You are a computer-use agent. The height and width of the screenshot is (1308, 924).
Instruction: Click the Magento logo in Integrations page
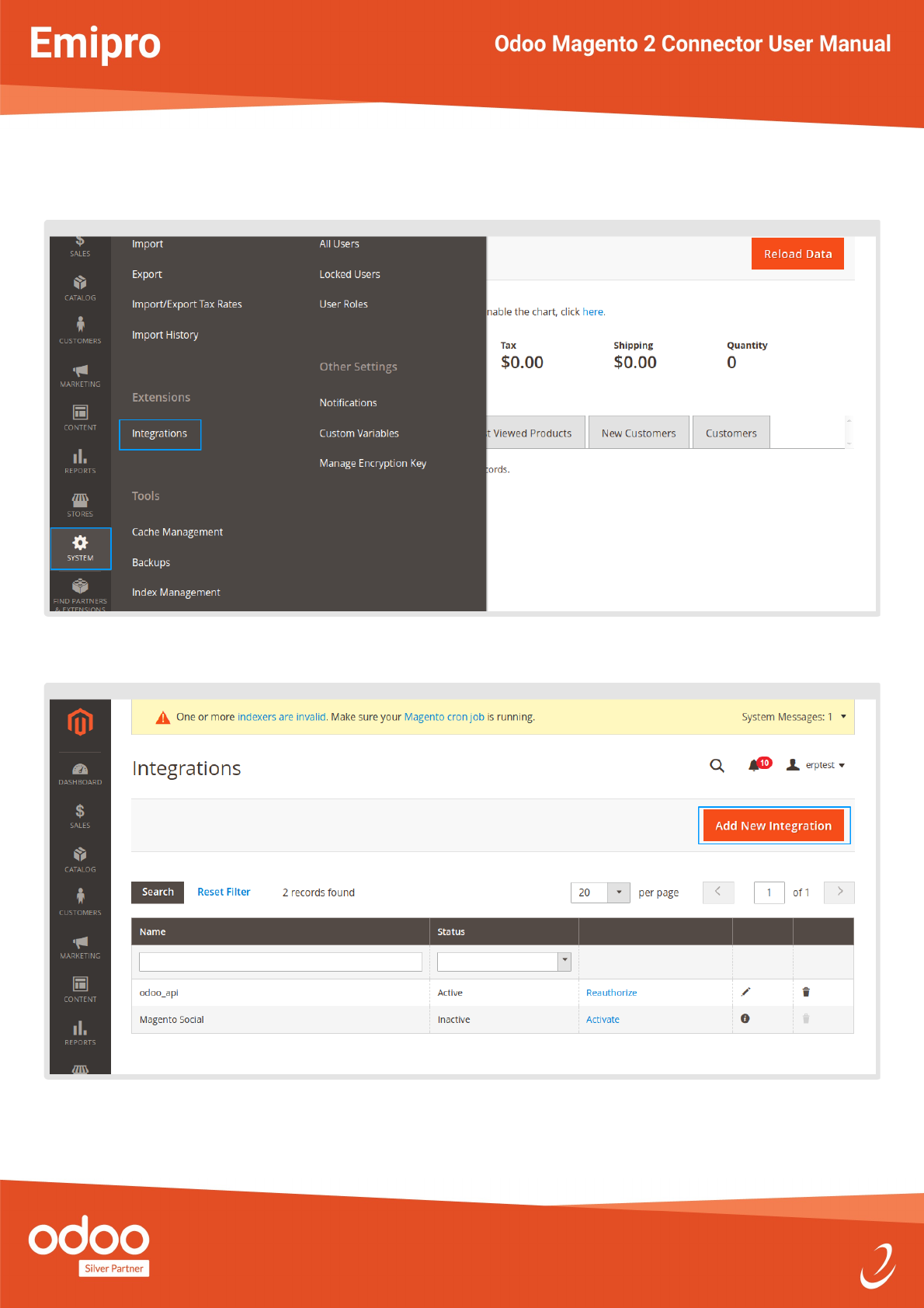80,722
